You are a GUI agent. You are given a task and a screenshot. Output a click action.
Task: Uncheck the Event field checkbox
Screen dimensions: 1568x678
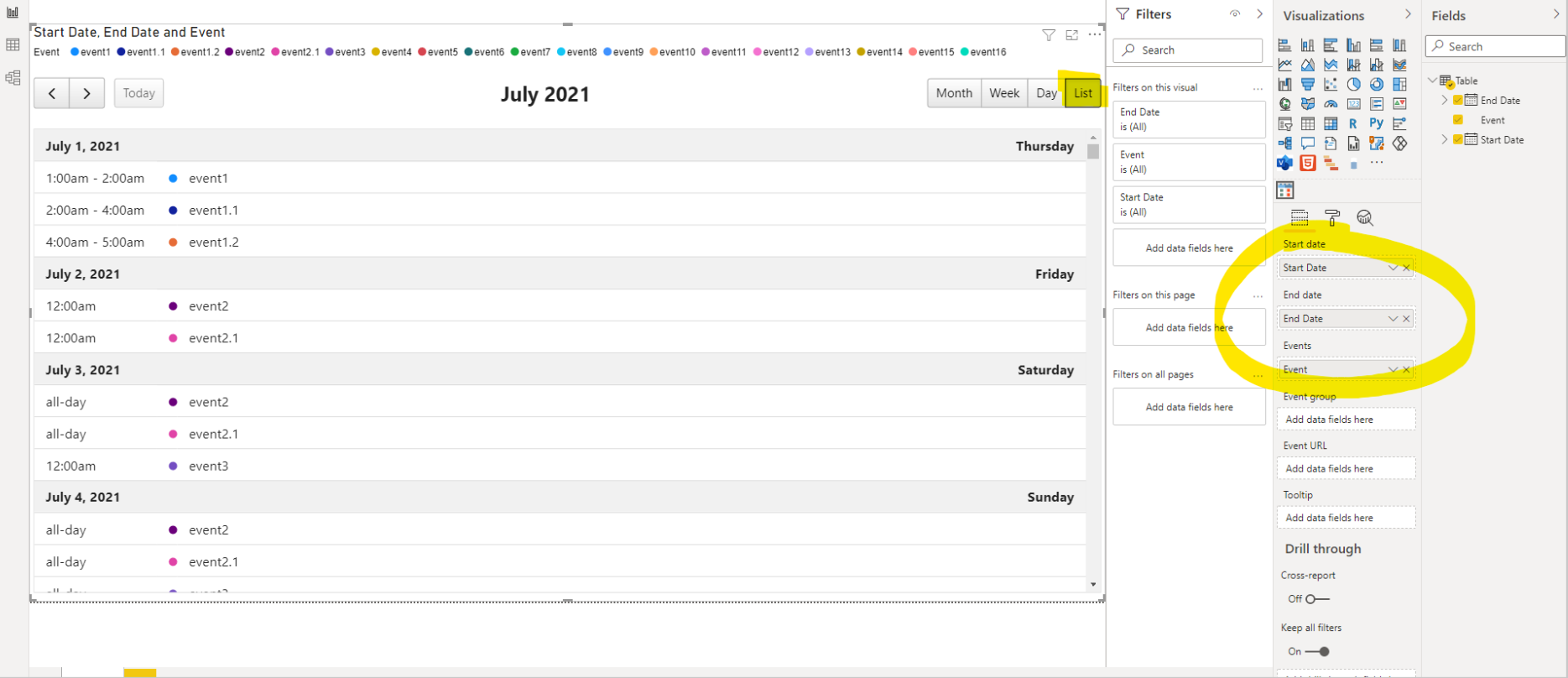1458,120
